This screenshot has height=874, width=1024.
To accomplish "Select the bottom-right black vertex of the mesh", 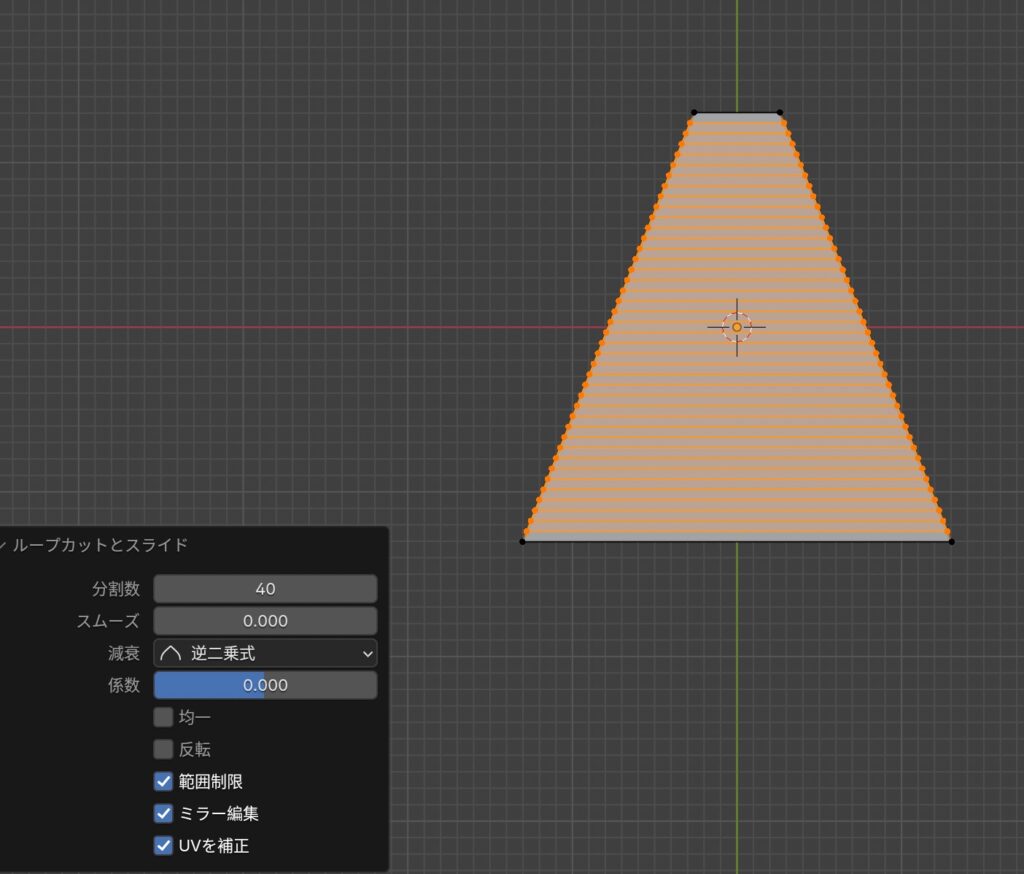I will coord(951,542).
